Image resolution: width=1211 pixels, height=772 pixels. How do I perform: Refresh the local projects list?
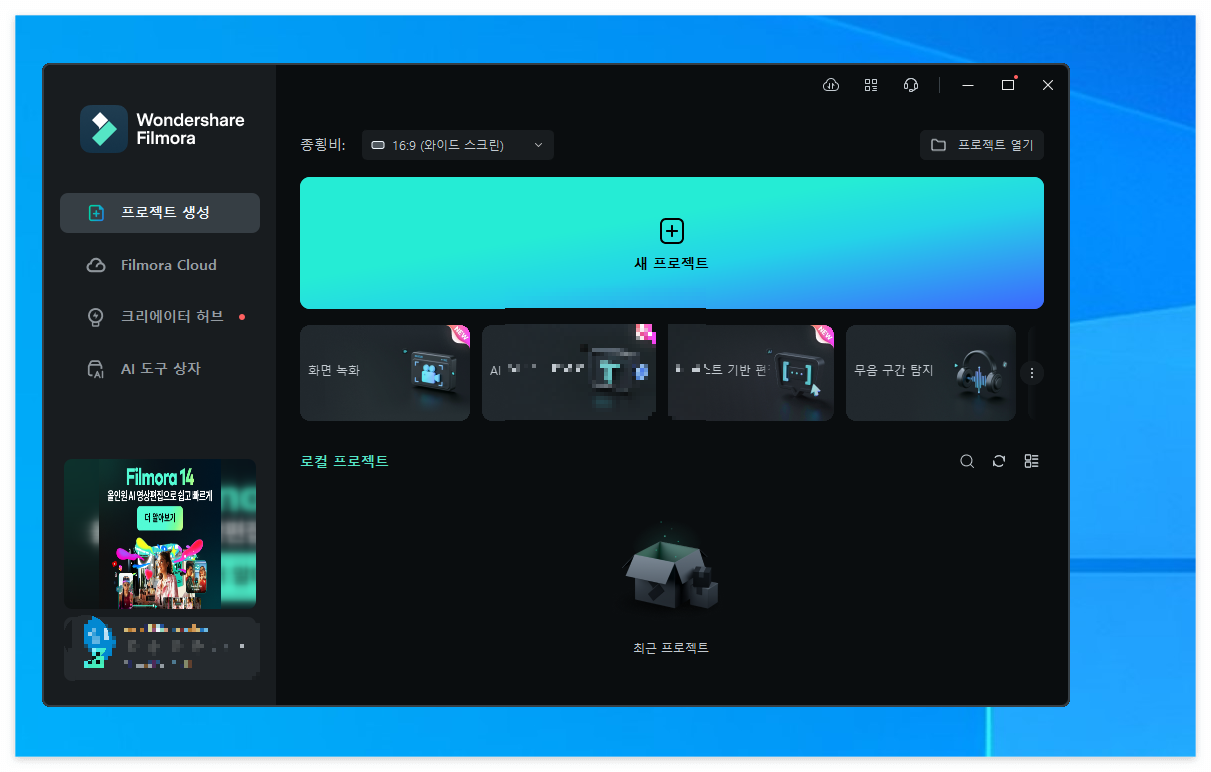click(x=999, y=461)
